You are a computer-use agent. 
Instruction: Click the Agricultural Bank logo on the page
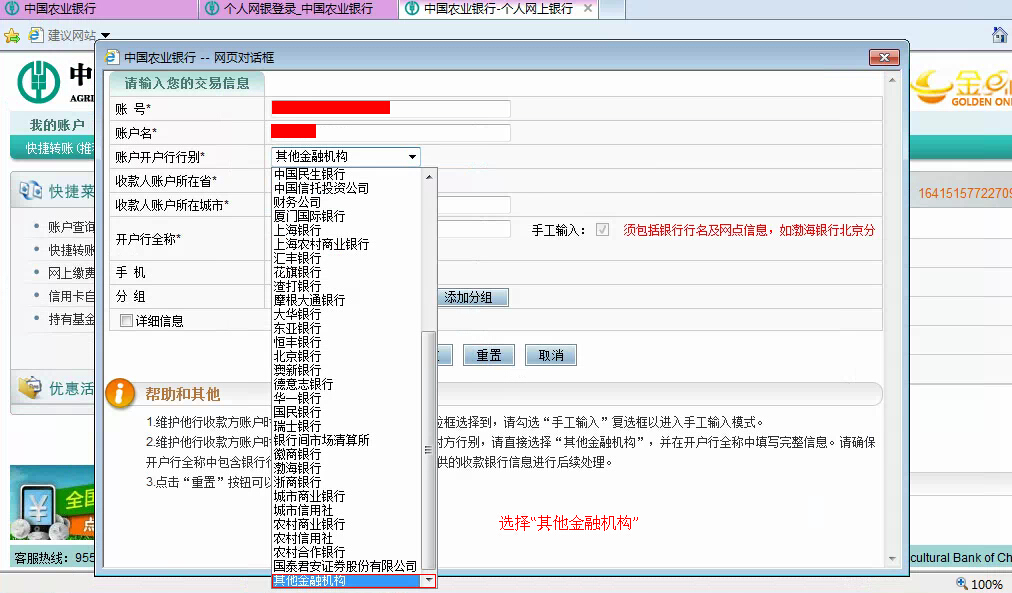39,82
